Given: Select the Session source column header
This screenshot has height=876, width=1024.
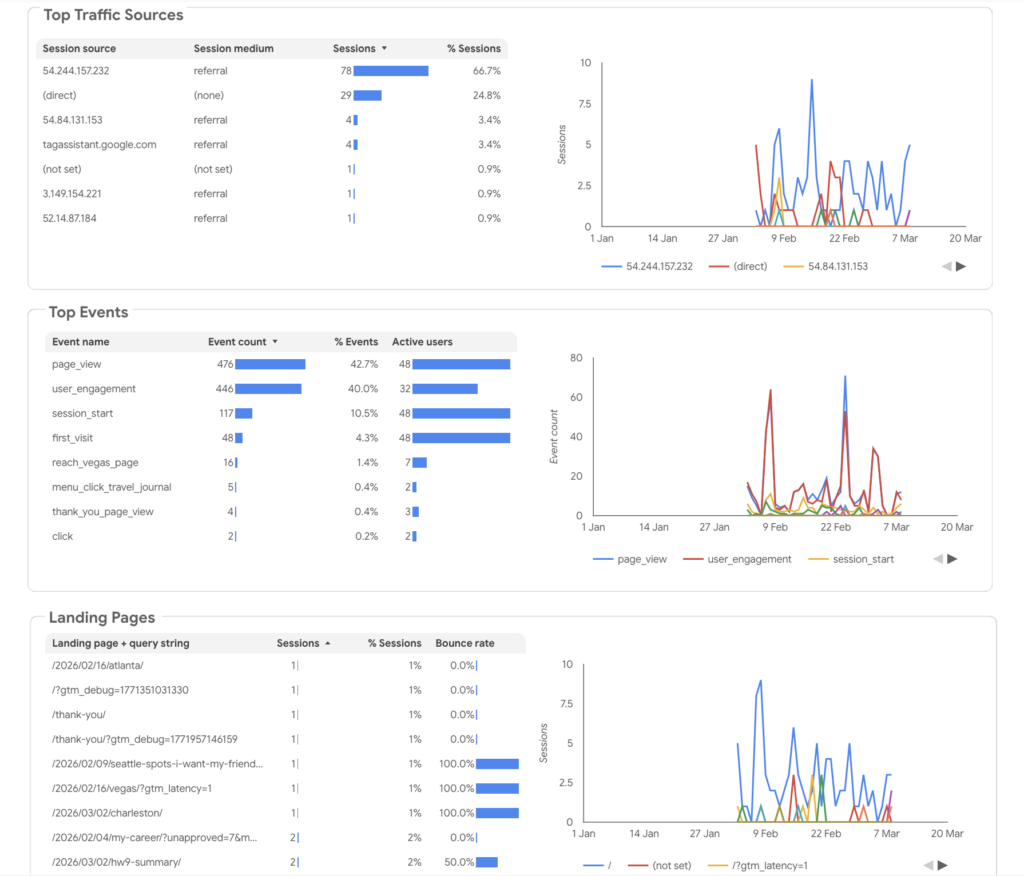Looking at the screenshot, I should tap(79, 48).
